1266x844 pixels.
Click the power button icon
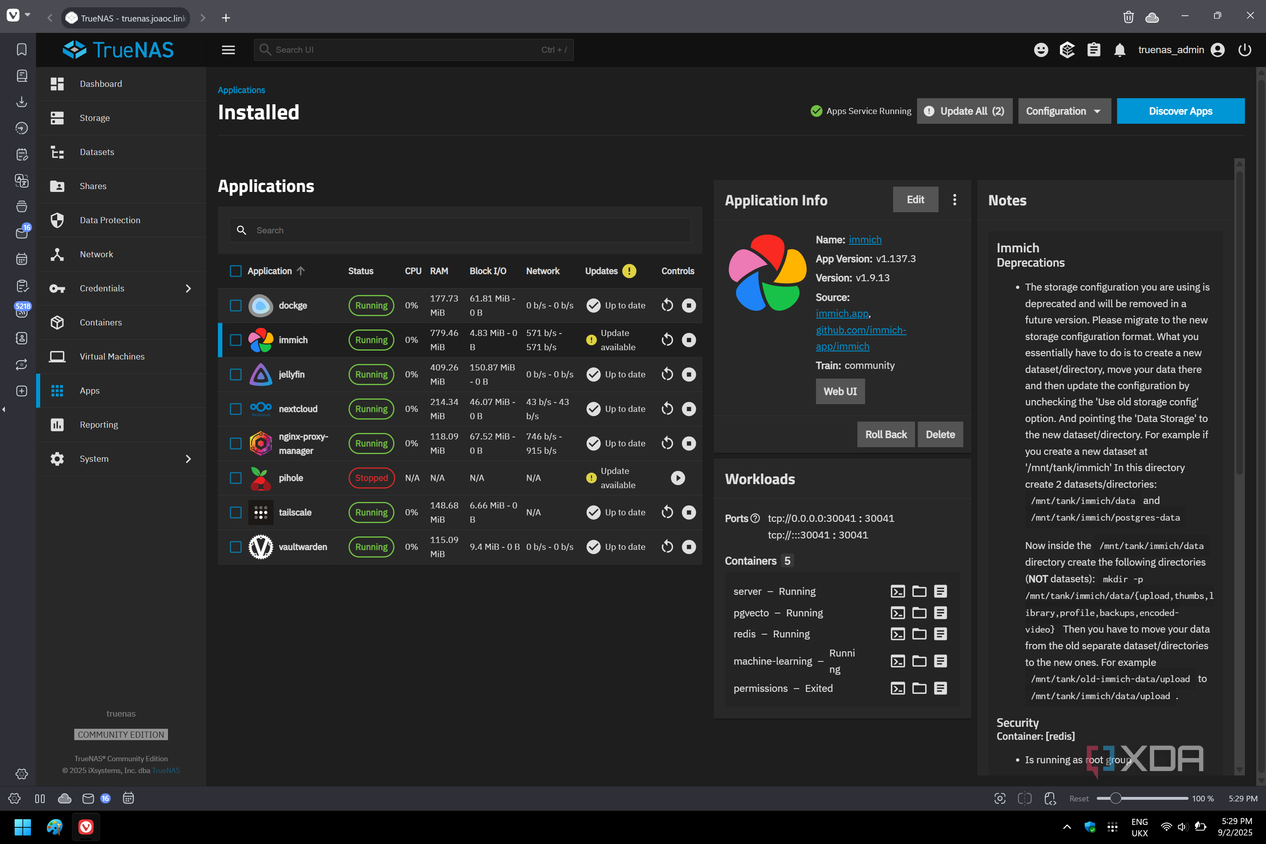point(1245,50)
